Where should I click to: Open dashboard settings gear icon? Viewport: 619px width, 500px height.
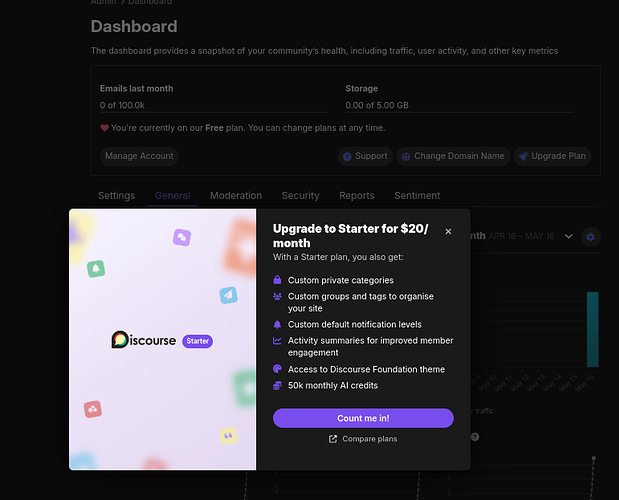(x=591, y=237)
